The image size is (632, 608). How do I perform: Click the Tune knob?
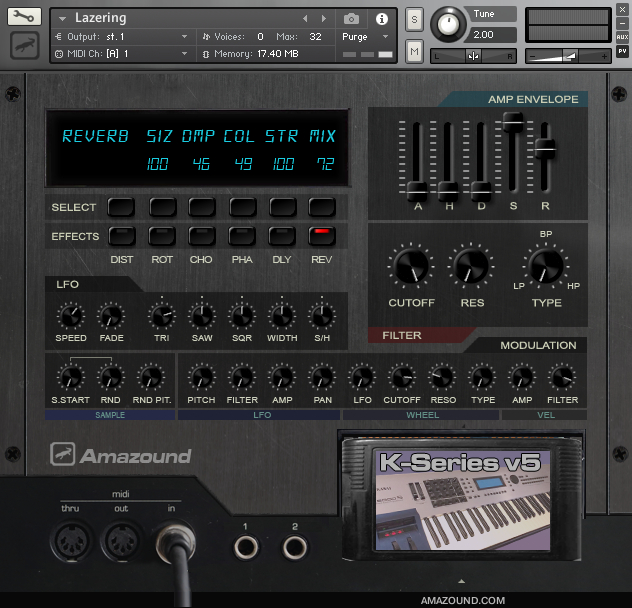coord(448,24)
